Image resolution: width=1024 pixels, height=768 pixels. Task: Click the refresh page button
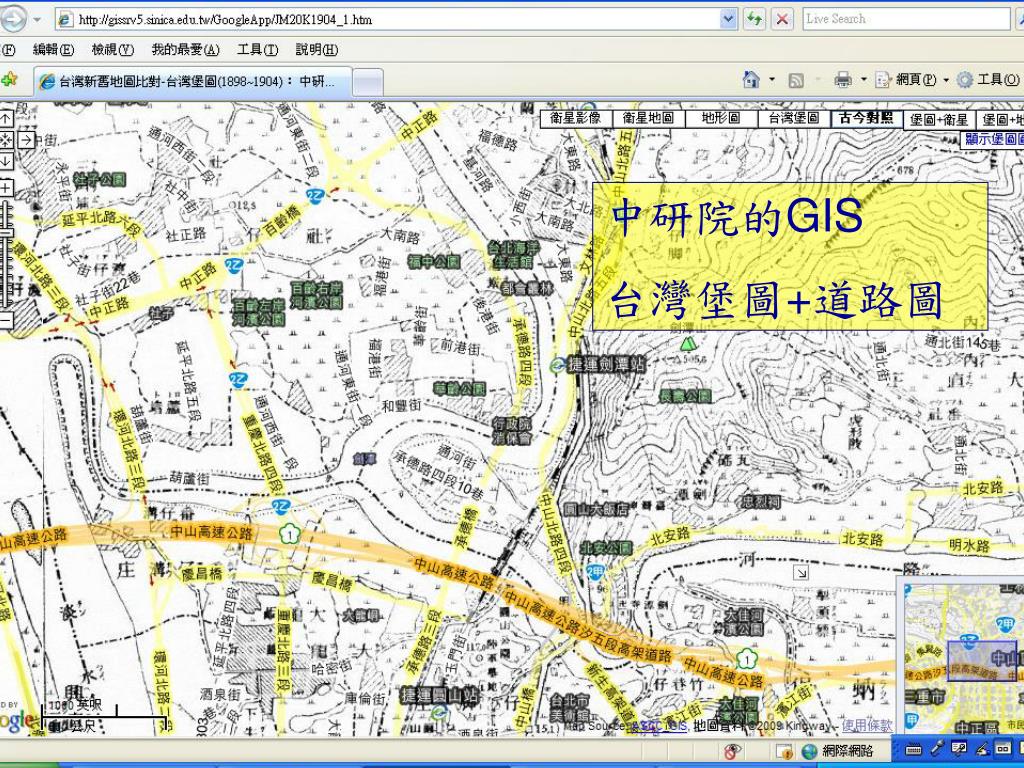(755, 20)
